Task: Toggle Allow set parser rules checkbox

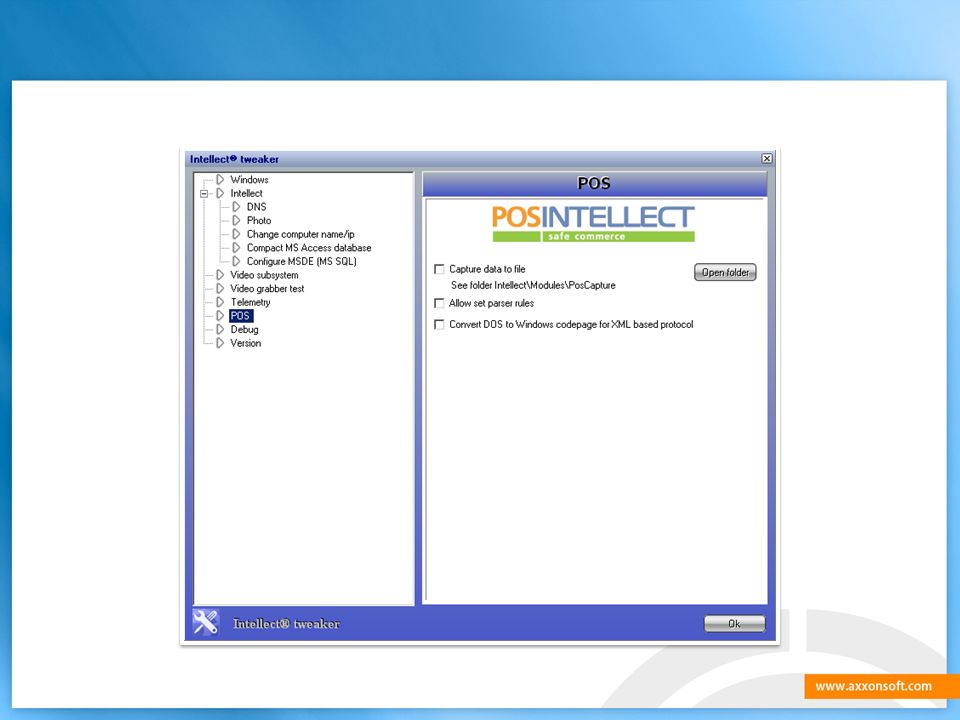Action: (x=439, y=303)
